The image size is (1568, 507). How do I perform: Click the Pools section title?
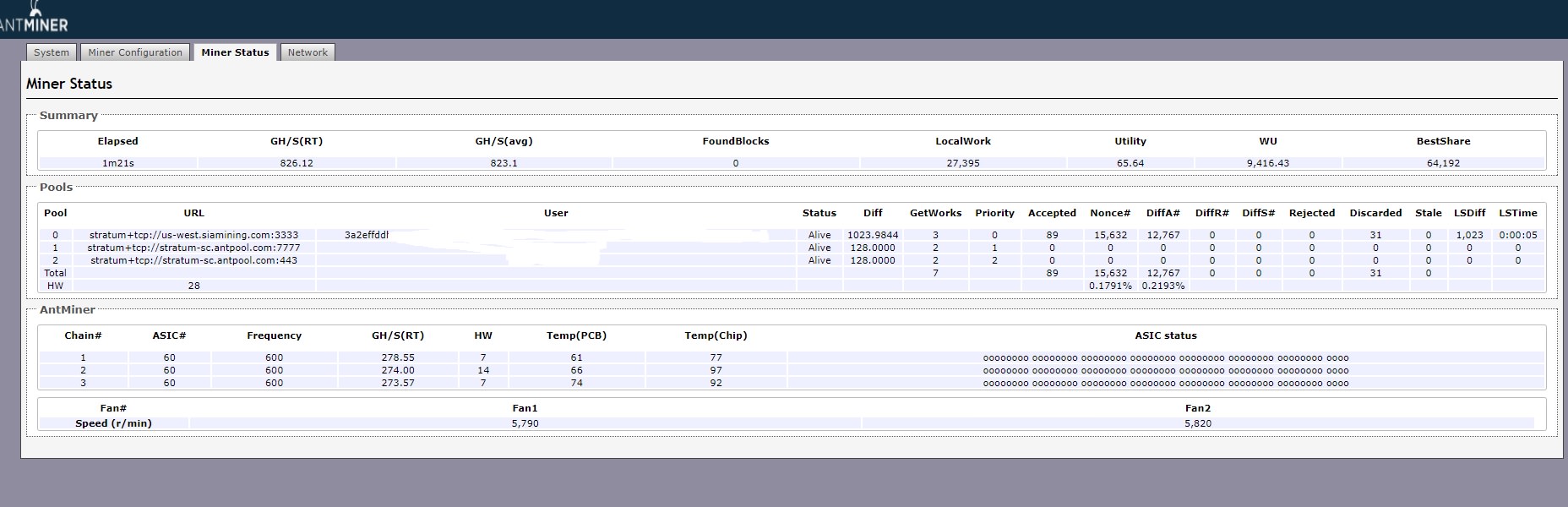[x=56, y=188]
